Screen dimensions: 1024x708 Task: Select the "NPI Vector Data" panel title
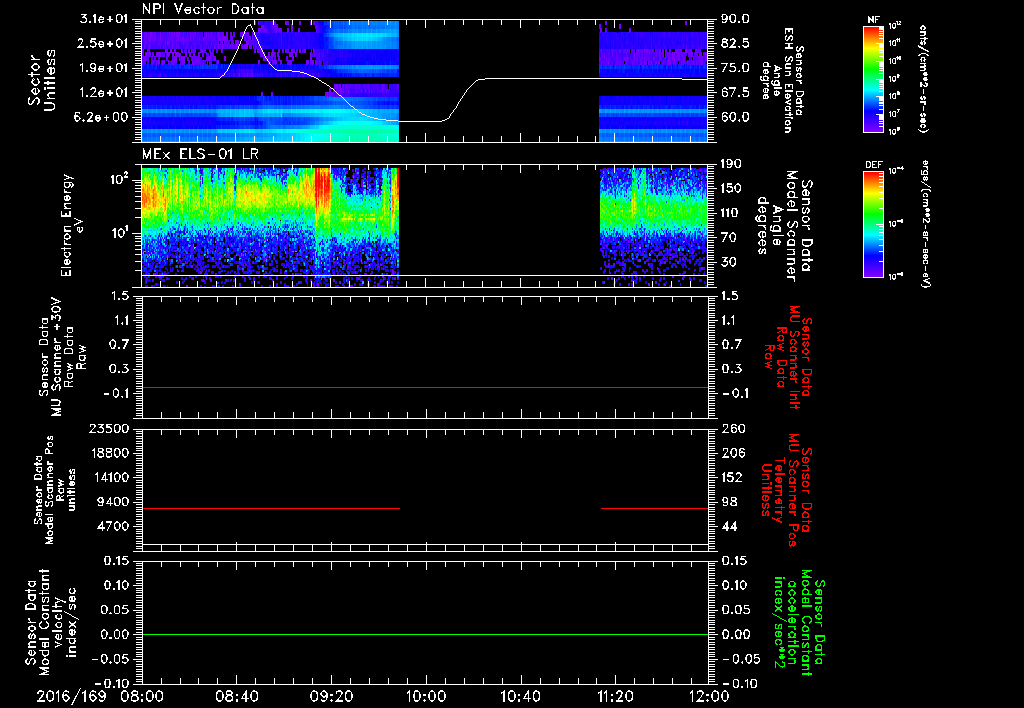coord(204,9)
